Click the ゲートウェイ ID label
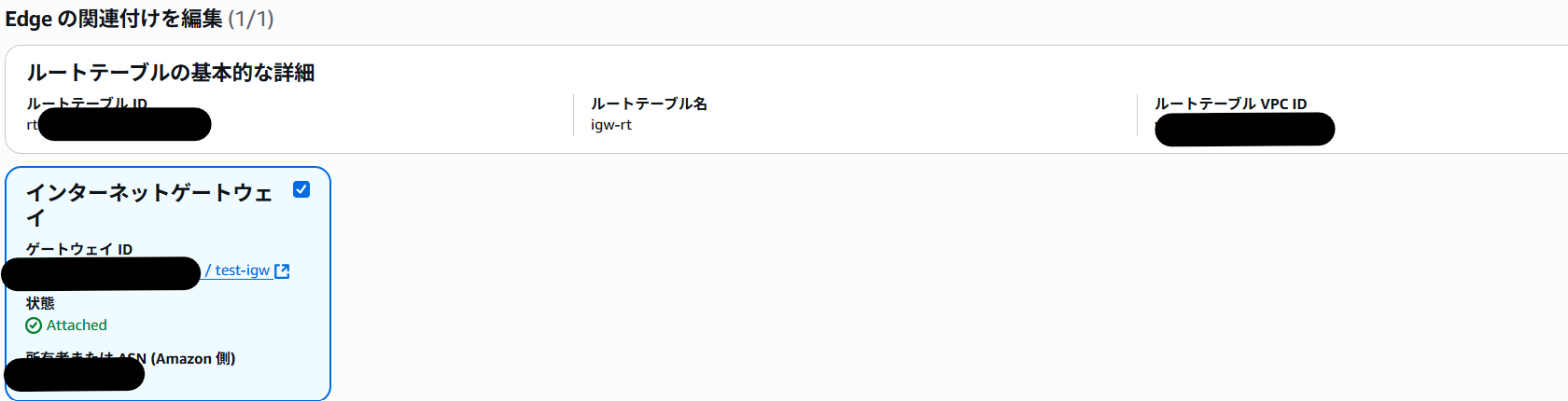This screenshot has width=1568, height=401. pyautogui.click(x=79, y=249)
